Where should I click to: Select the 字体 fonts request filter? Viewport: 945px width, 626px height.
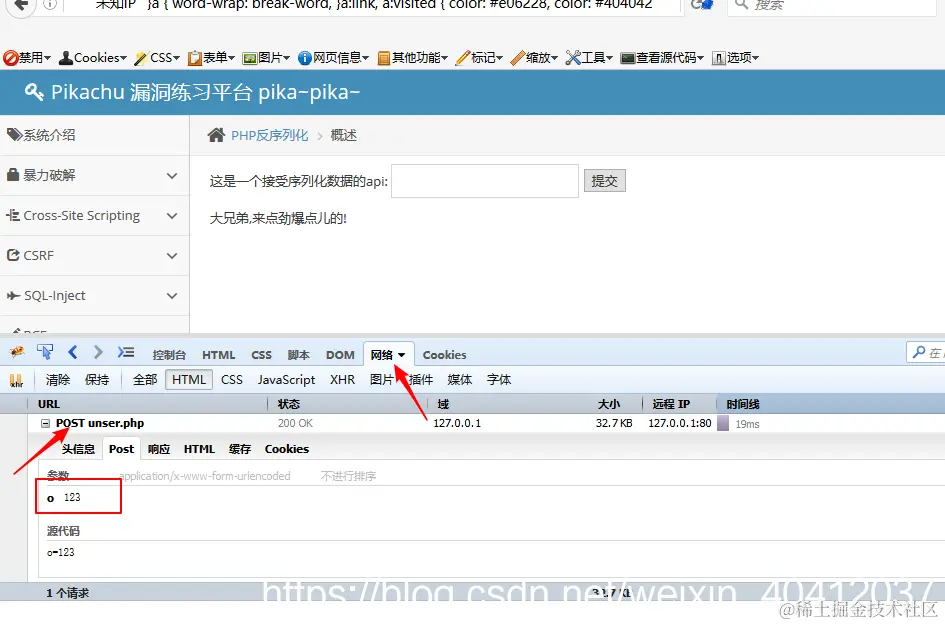click(x=498, y=380)
